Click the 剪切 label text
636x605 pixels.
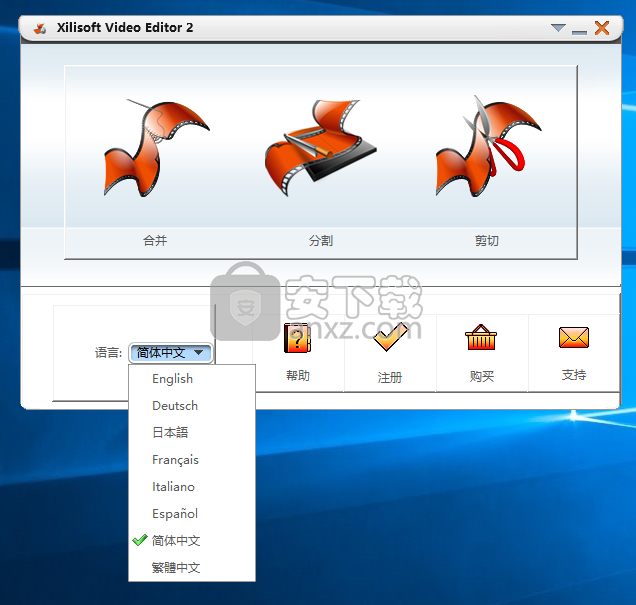pyautogui.click(x=487, y=241)
